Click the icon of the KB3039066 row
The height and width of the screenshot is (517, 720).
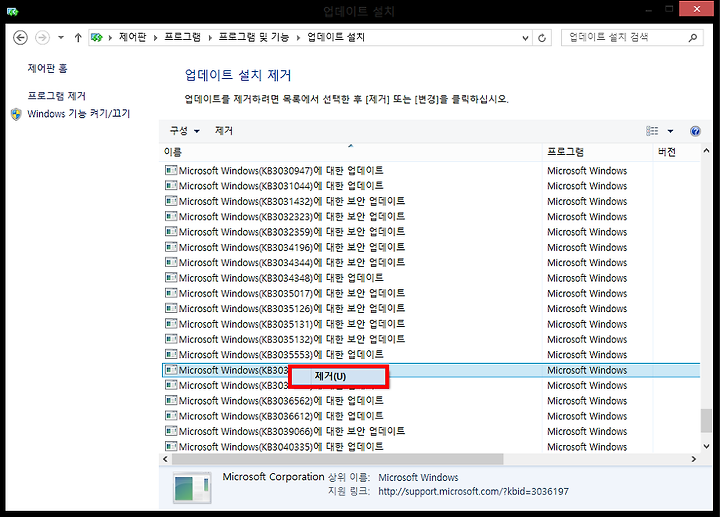point(171,431)
